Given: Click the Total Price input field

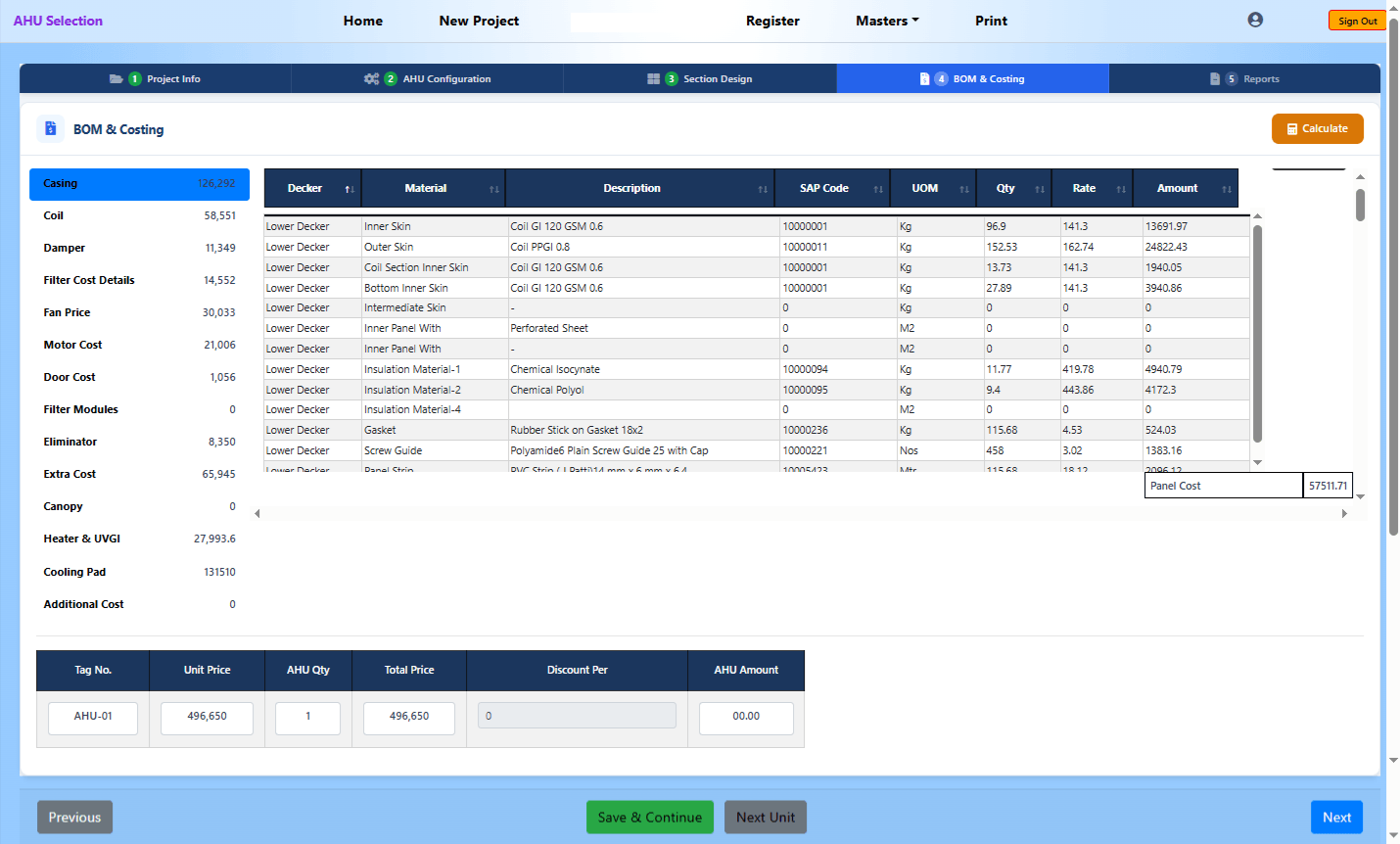Looking at the screenshot, I should [409, 718].
